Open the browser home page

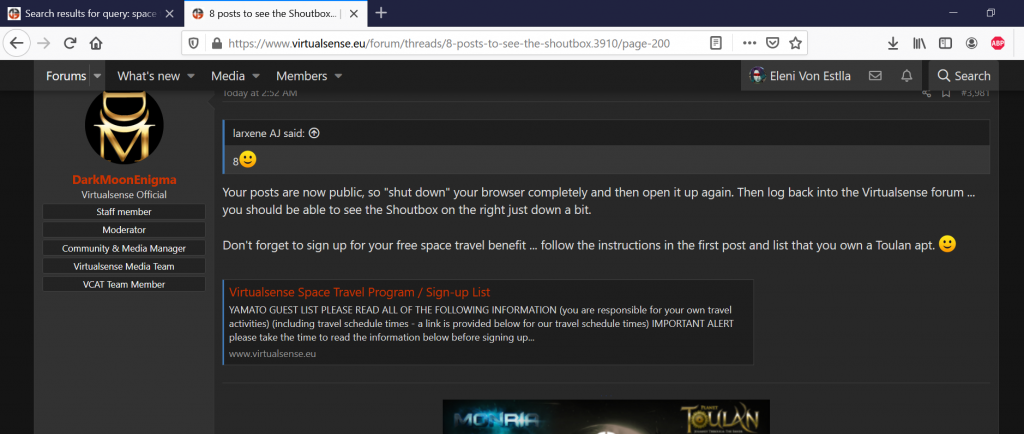coord(96,43)
